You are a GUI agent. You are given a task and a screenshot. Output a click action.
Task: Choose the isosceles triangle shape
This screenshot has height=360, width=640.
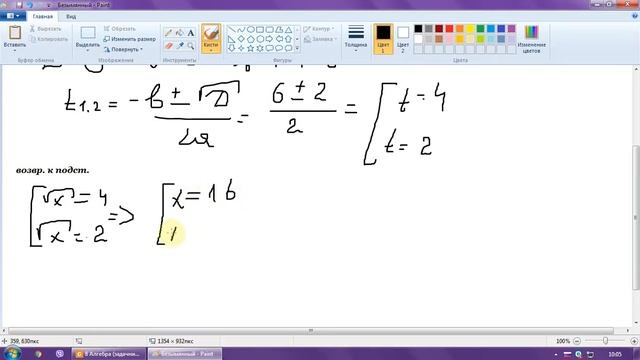[289, 30]
